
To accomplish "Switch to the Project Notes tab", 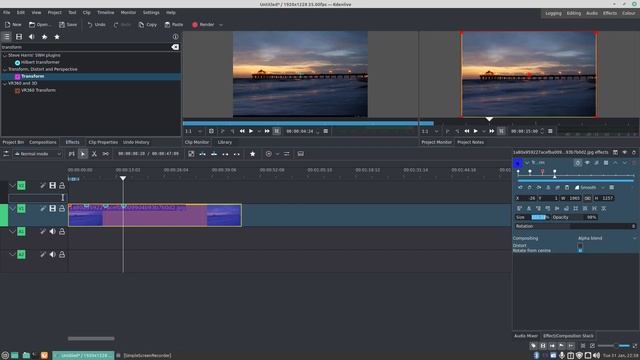I will (470, 142).
